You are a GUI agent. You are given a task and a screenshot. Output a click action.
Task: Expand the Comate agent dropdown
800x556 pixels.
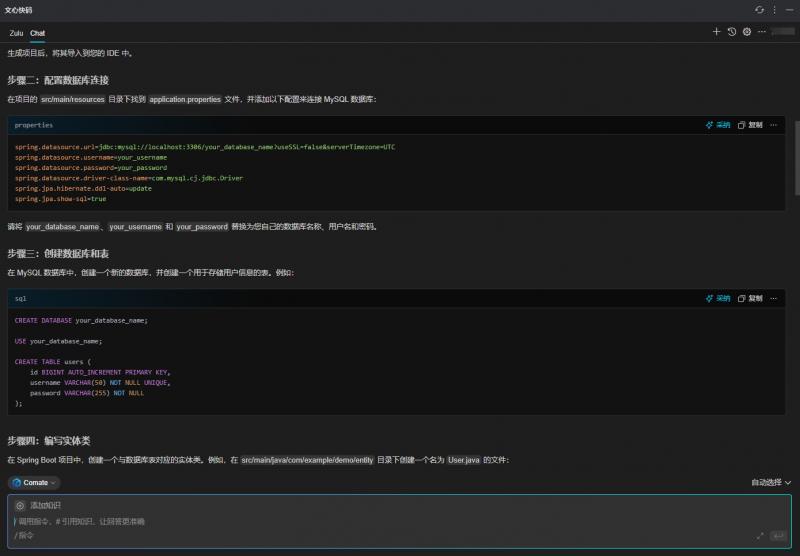pyautogui.click(x=35, y=482)
